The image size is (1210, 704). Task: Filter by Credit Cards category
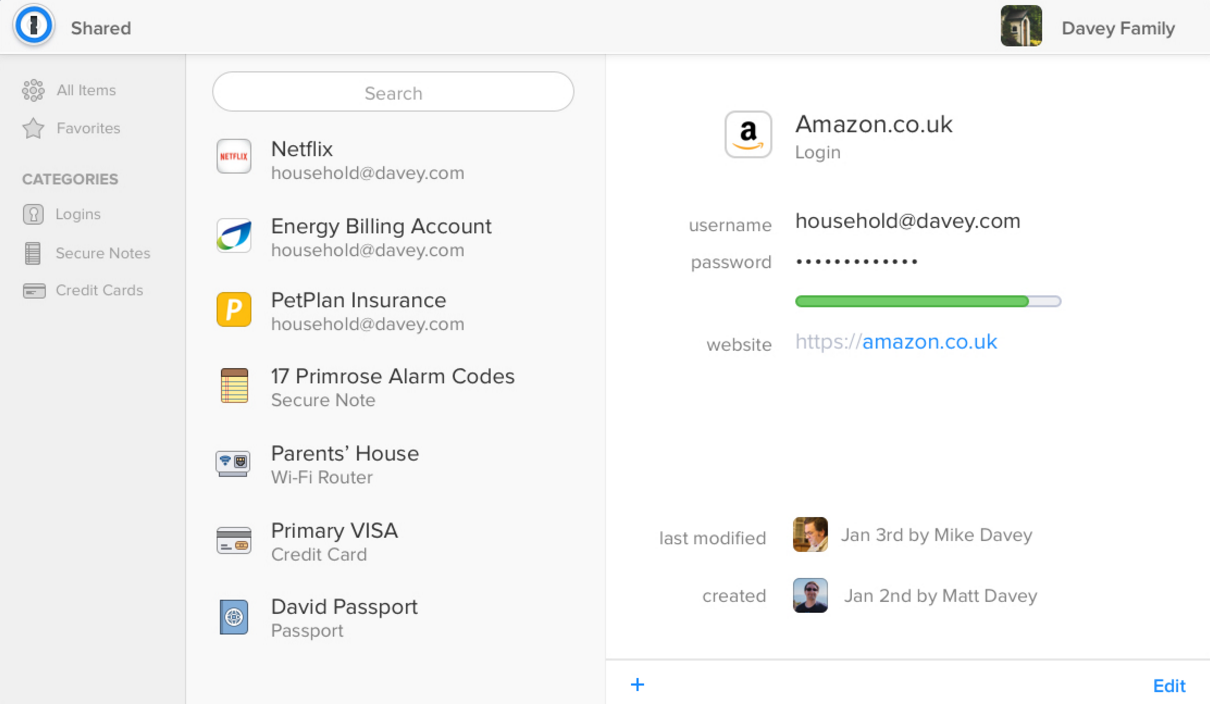(x=98, y=290)
